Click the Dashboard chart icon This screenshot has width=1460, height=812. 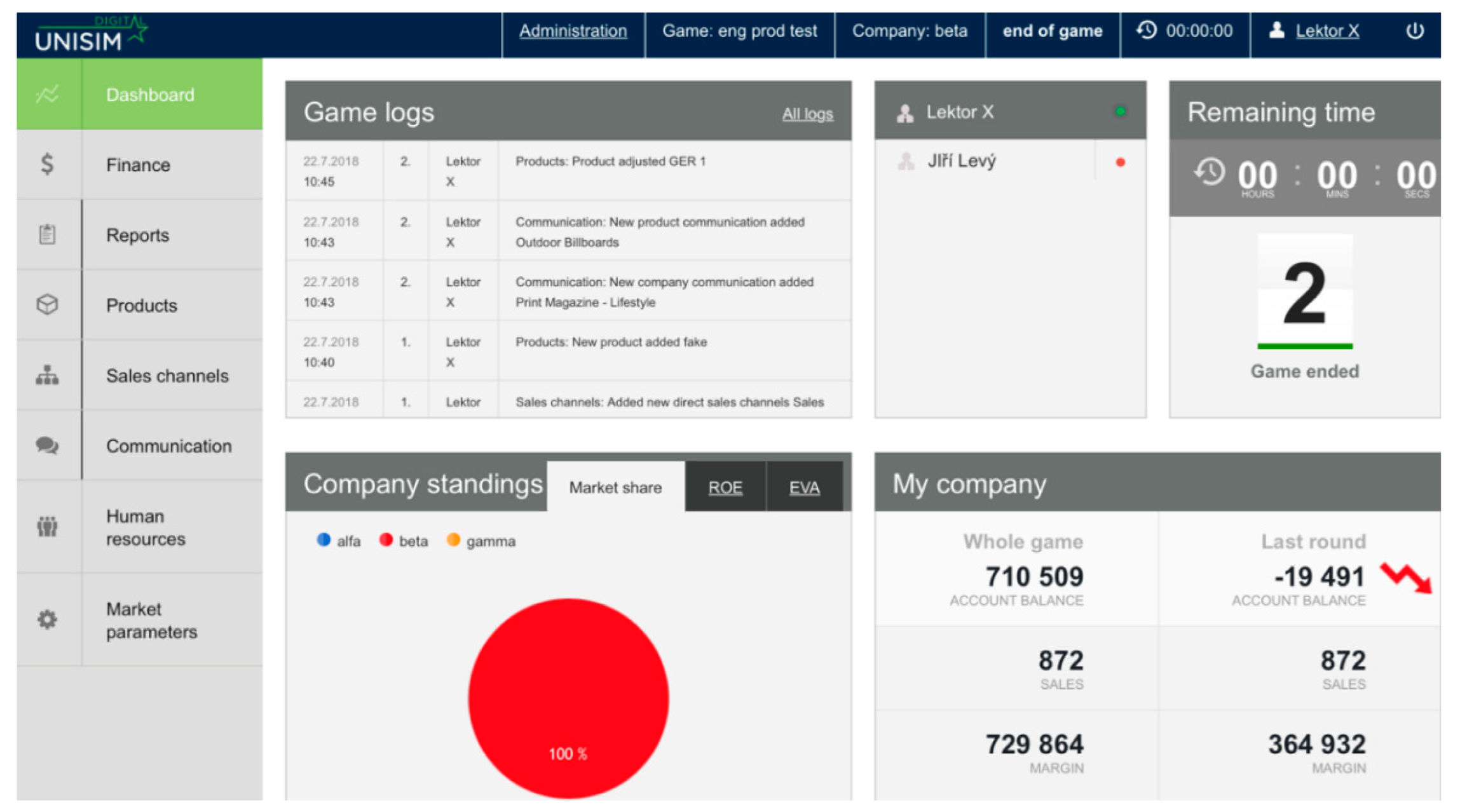(47, 95)
